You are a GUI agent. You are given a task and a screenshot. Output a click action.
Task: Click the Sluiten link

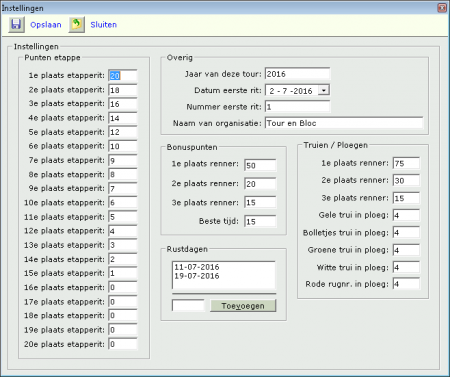(x=104, y=25)
